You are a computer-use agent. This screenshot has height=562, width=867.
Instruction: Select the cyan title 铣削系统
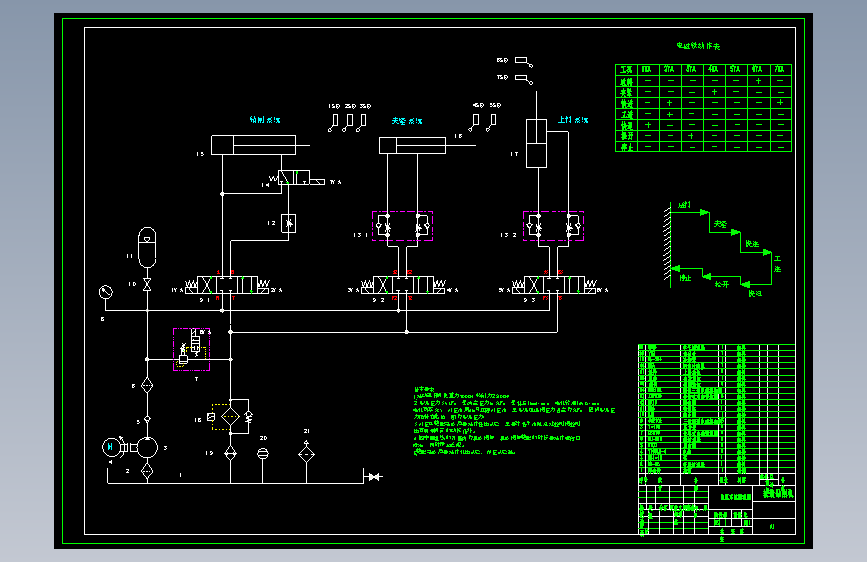click(265, 119)
